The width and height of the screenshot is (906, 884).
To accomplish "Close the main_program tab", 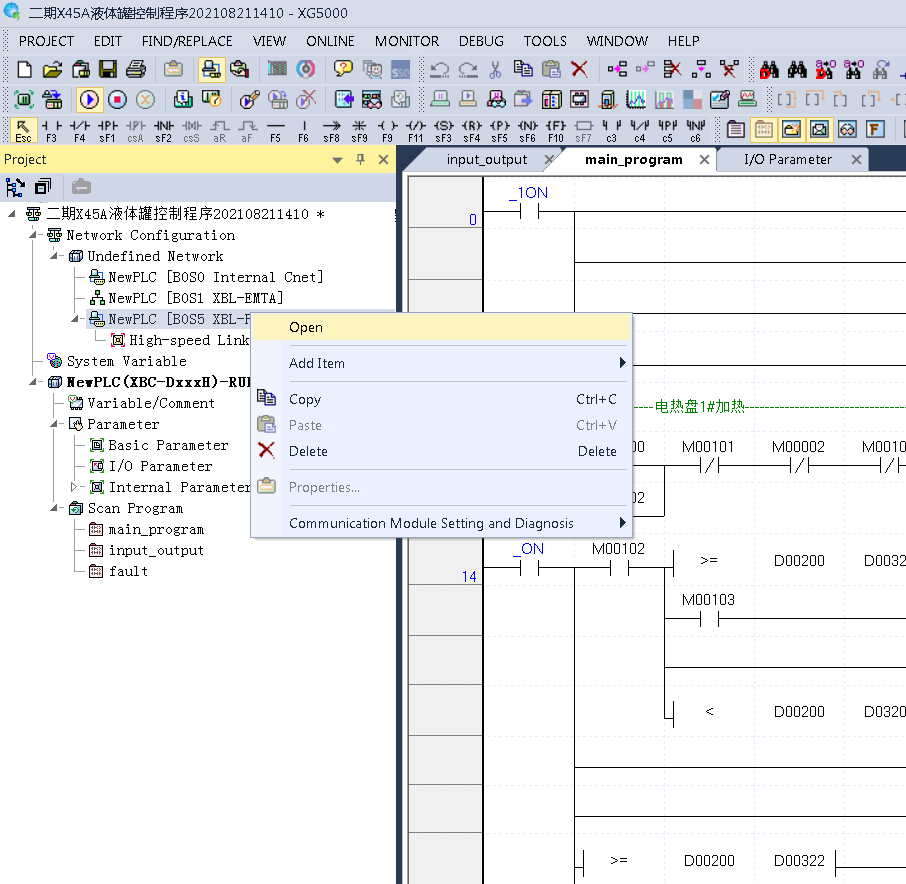I will (x=704, y=160).
